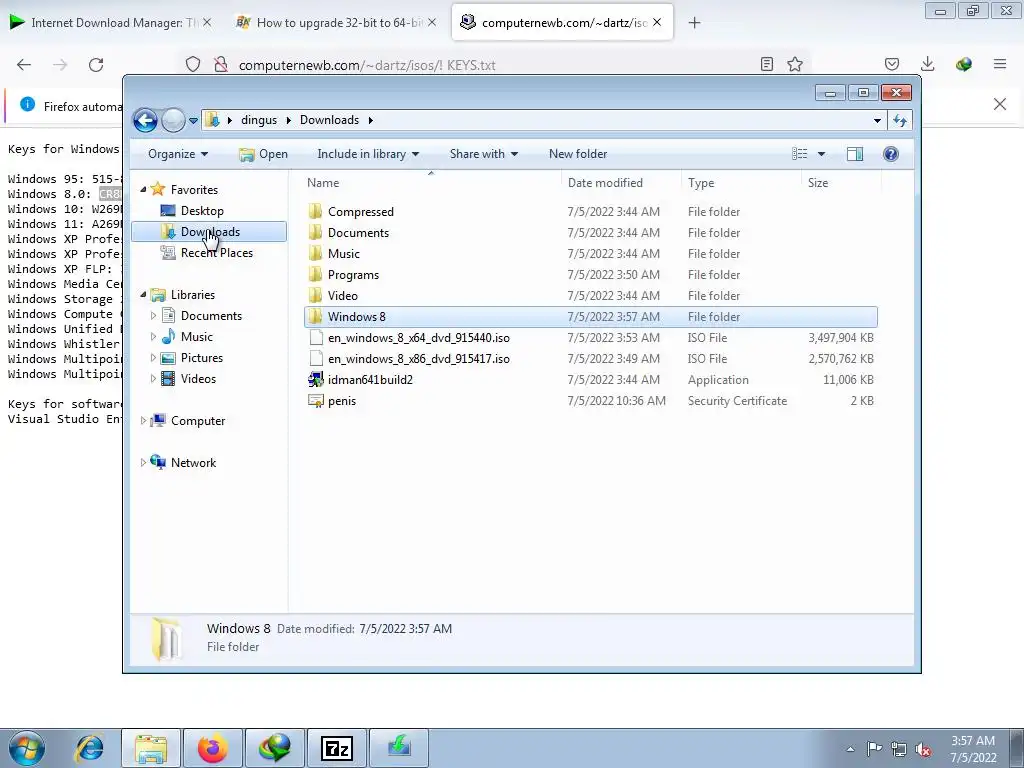Open the address bar history dropdown arrow
The image size is (1024, 768).
(x=877, y=120)
